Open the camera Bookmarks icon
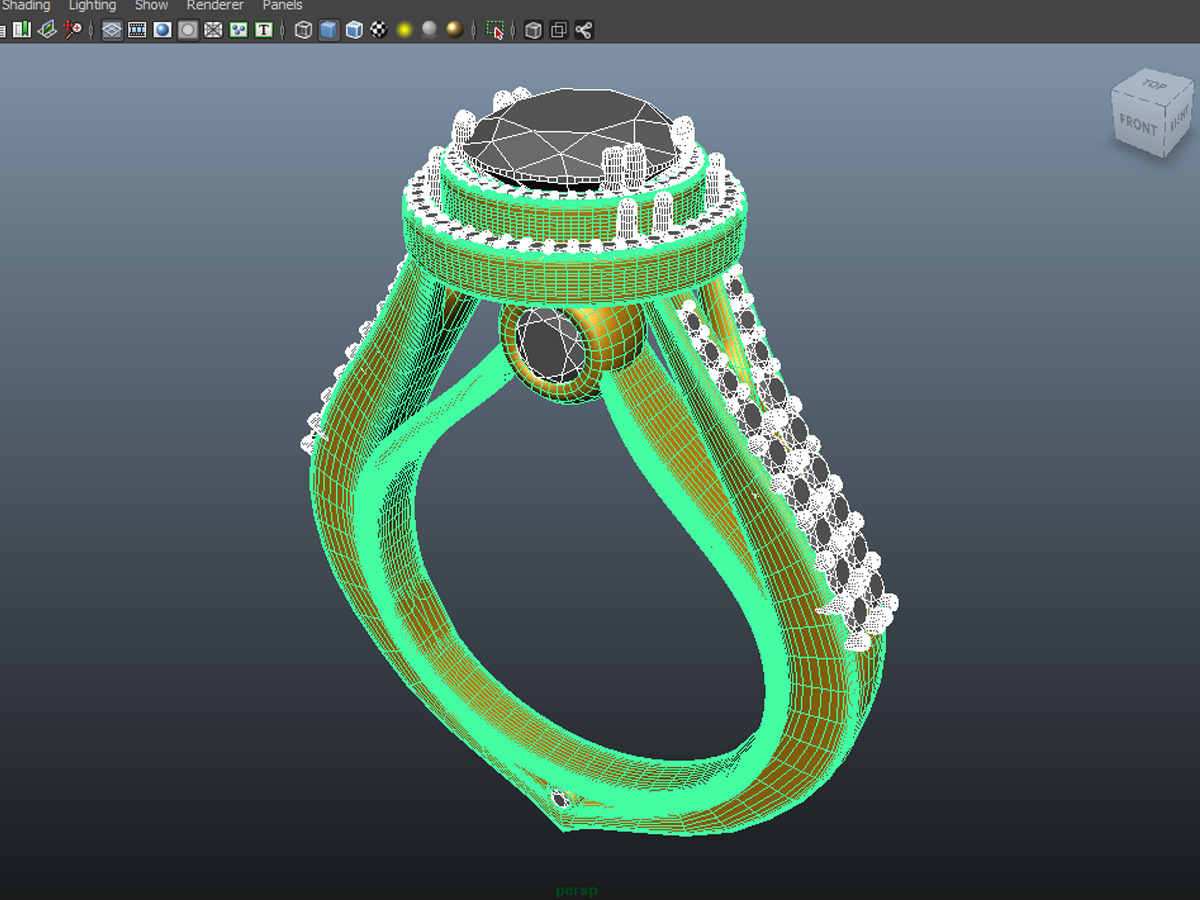1200x900 pixels. tap(21, 30)
